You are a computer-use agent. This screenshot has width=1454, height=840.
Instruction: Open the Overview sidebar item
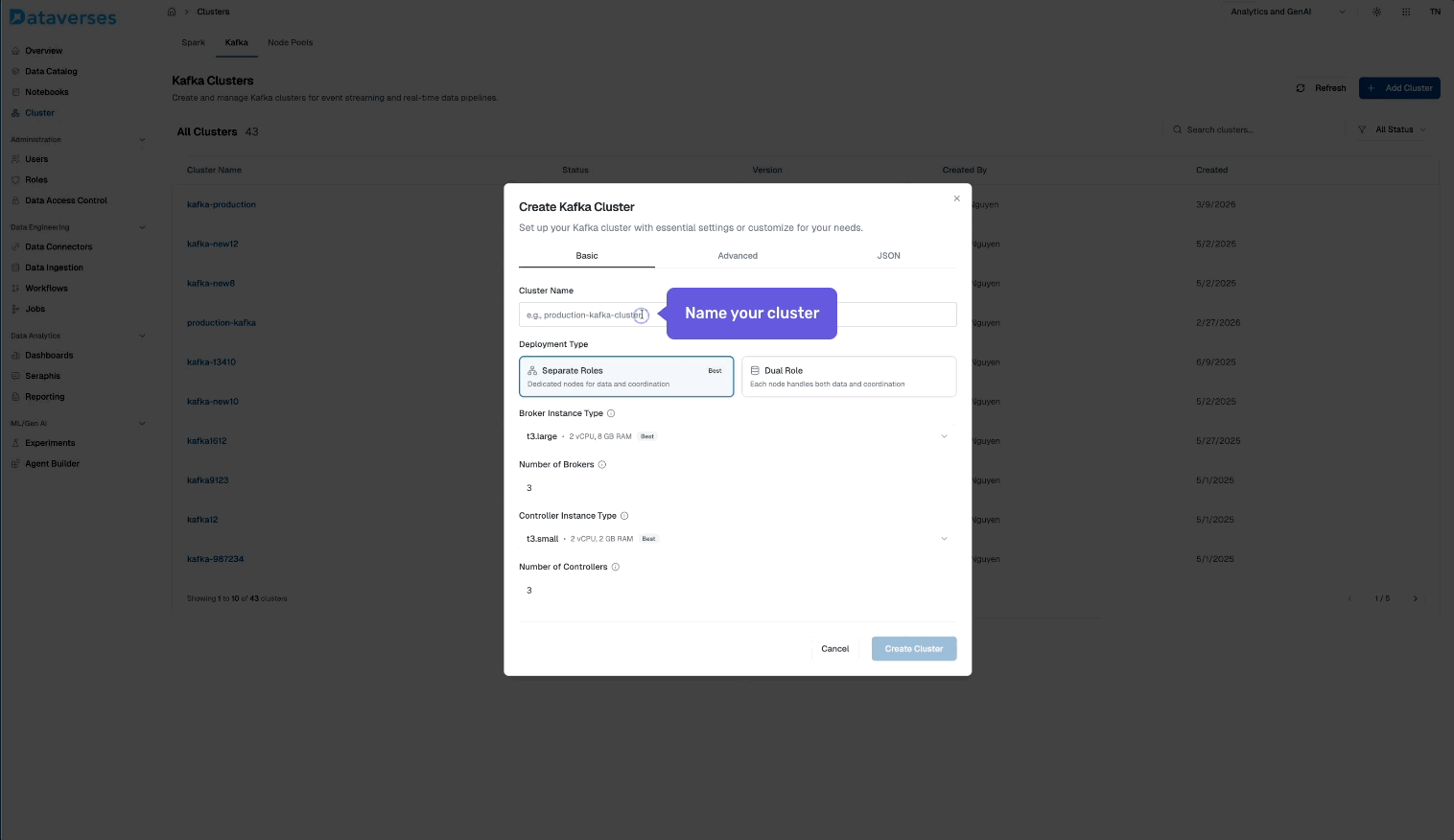(43, 51)
